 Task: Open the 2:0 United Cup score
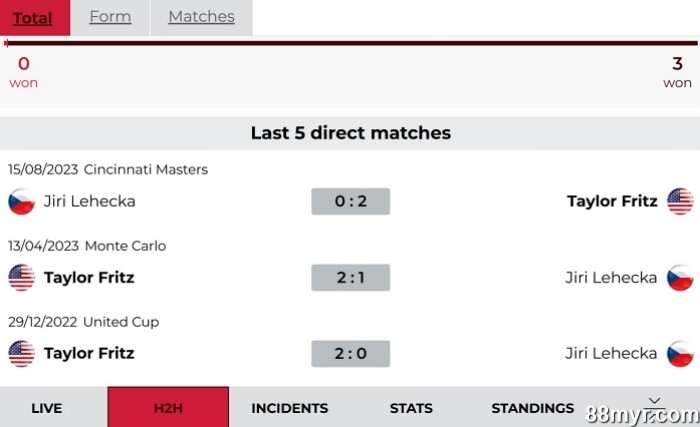pos(350,353)
